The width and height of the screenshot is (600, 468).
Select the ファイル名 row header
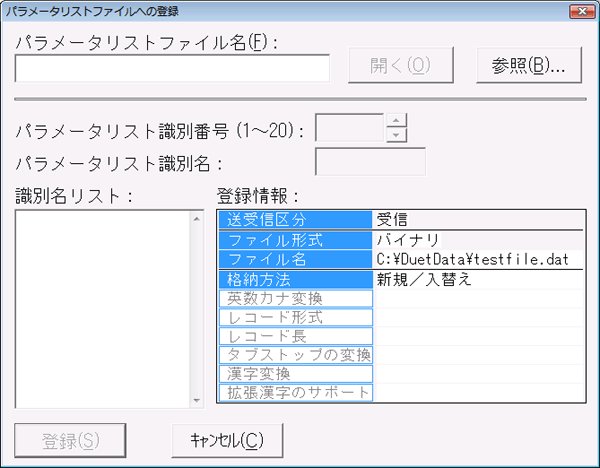pos(295,259)
